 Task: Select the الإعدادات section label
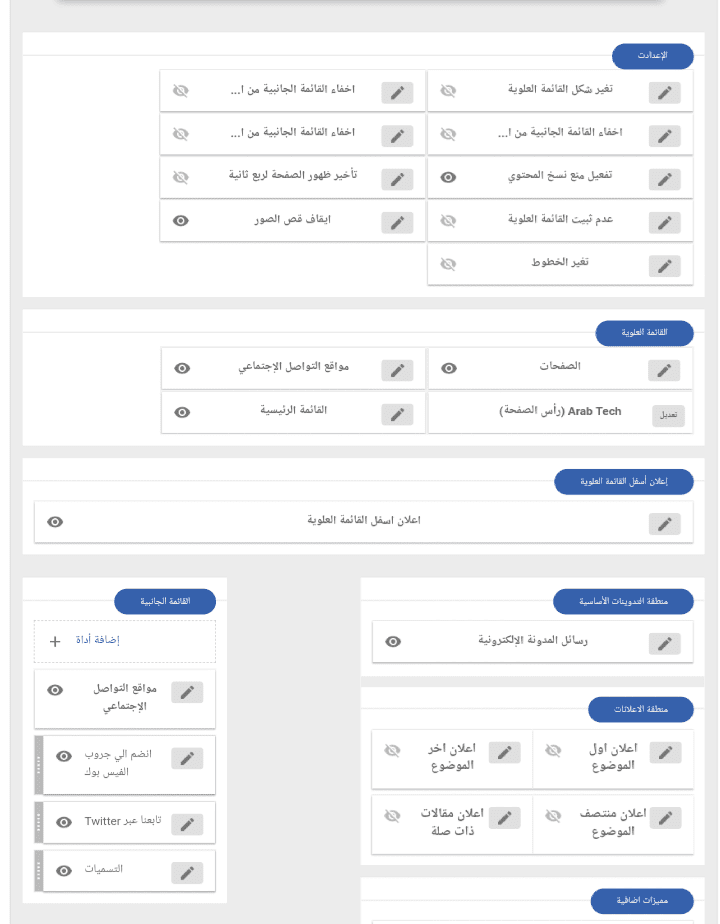652,56
